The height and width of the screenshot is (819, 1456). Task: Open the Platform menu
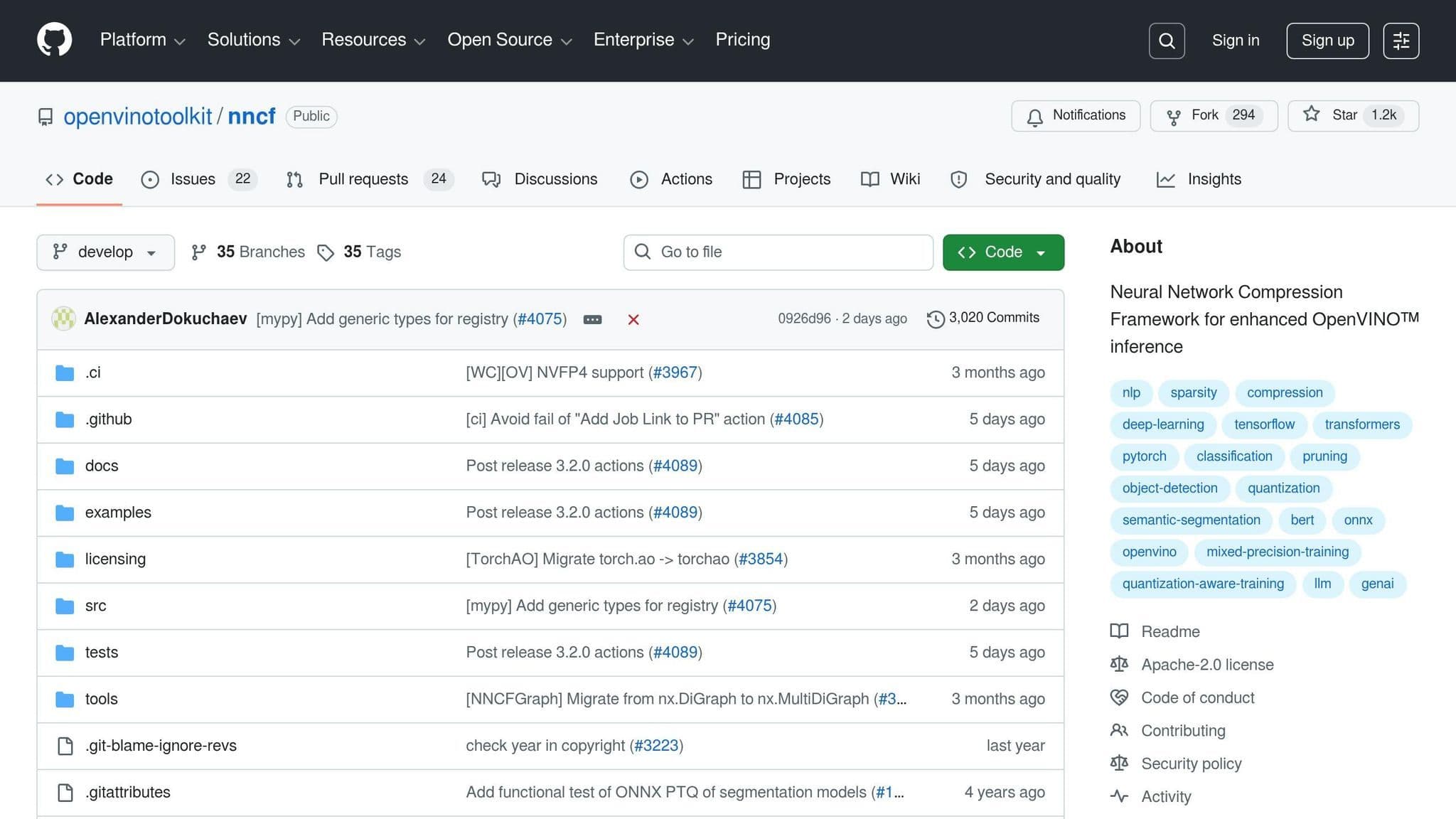click(142, 40)
